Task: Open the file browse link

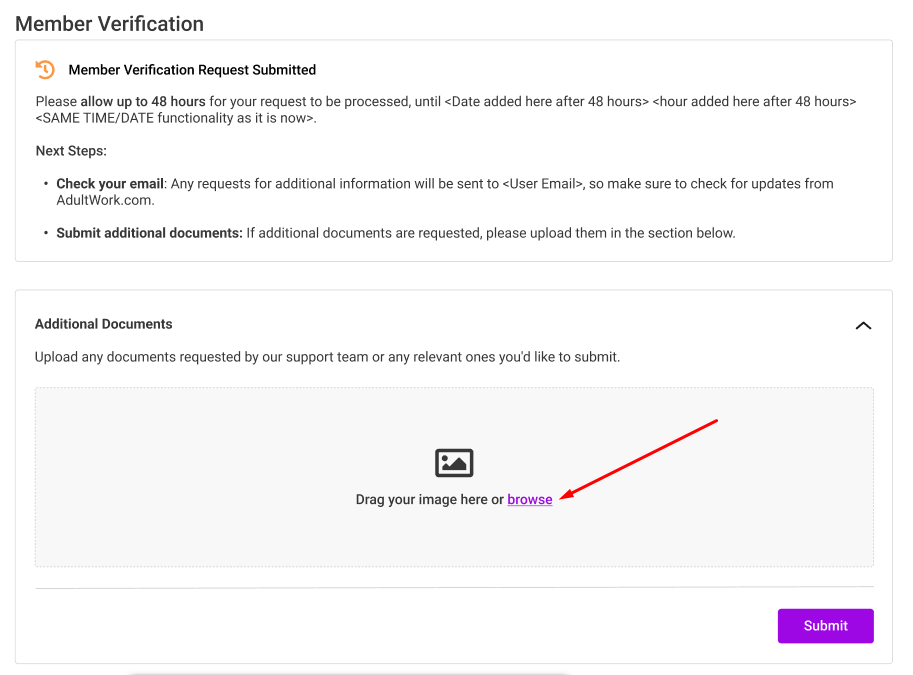Action: (529, 500)
